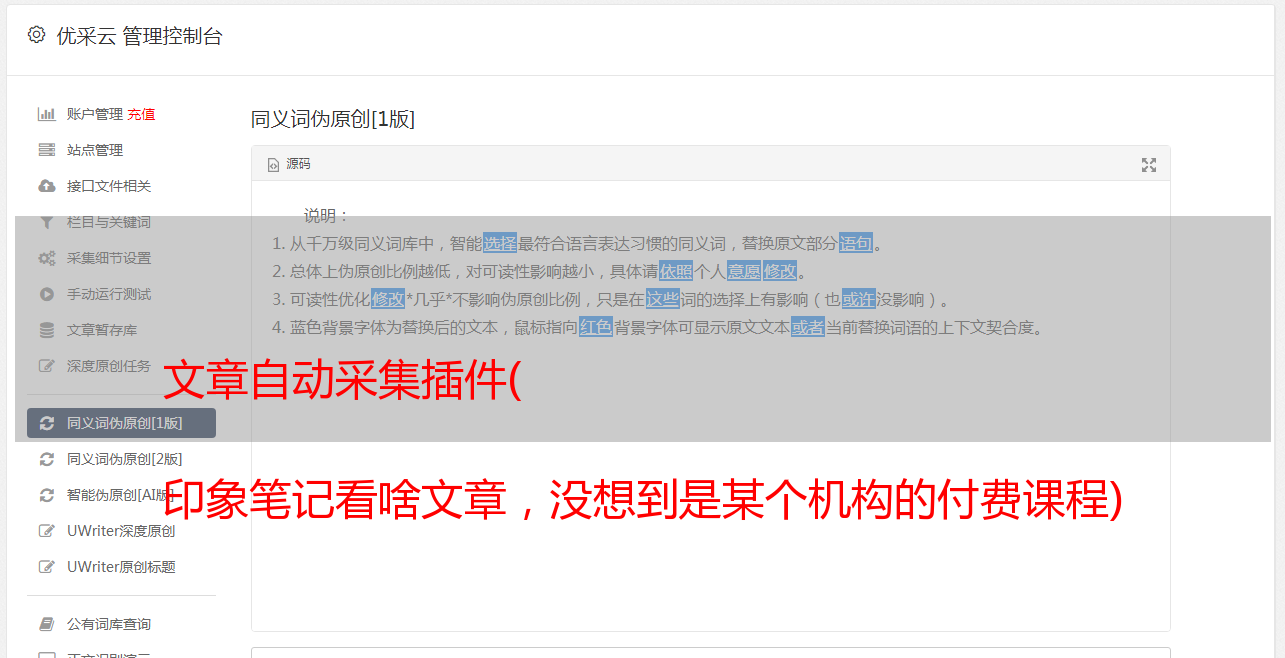Click highlighted word 红色 in text
Screen dimensions: 1285x658
(x=596, y=327)
